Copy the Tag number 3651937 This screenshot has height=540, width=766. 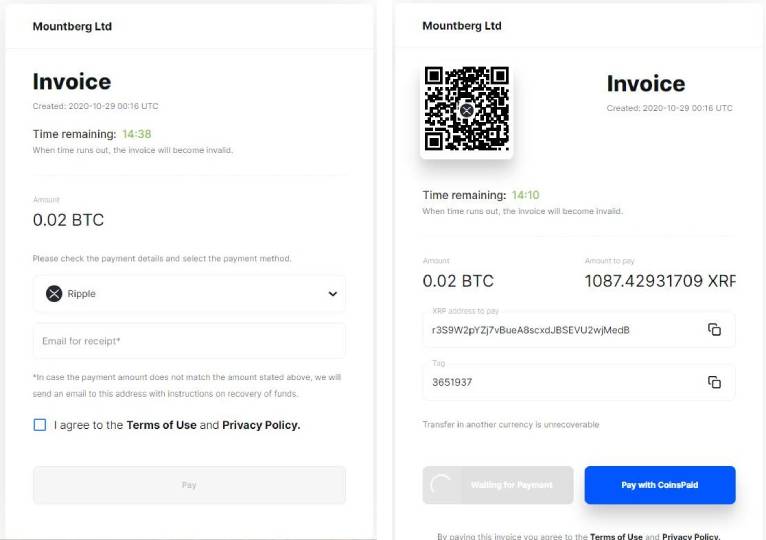[714, 382]
